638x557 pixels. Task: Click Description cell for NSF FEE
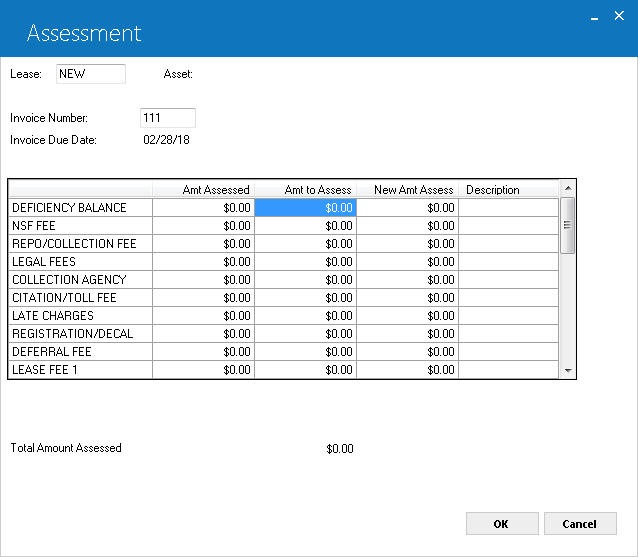click(509, 226)
